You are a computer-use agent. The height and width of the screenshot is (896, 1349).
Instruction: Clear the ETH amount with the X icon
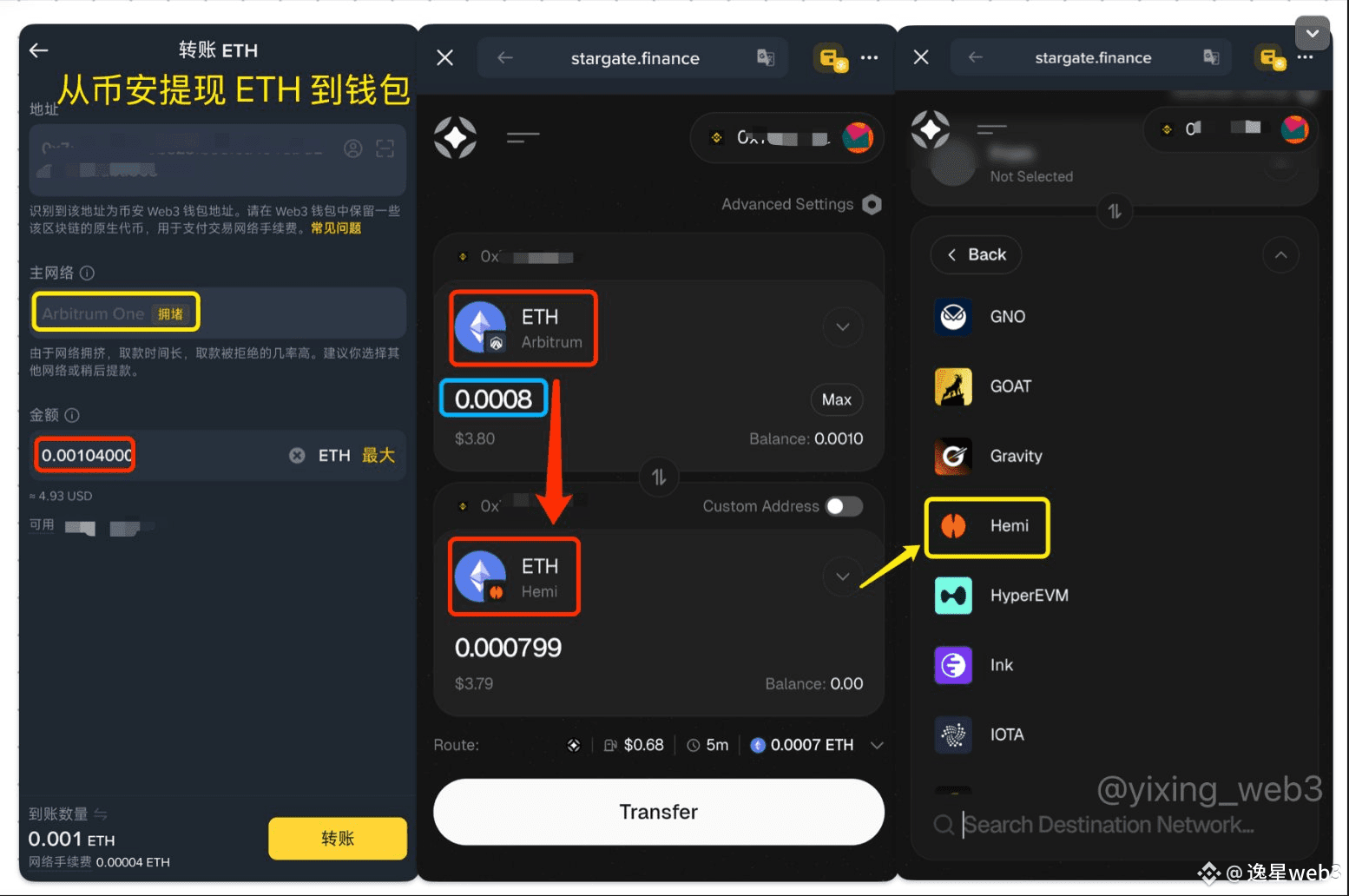tap(297, 455)
